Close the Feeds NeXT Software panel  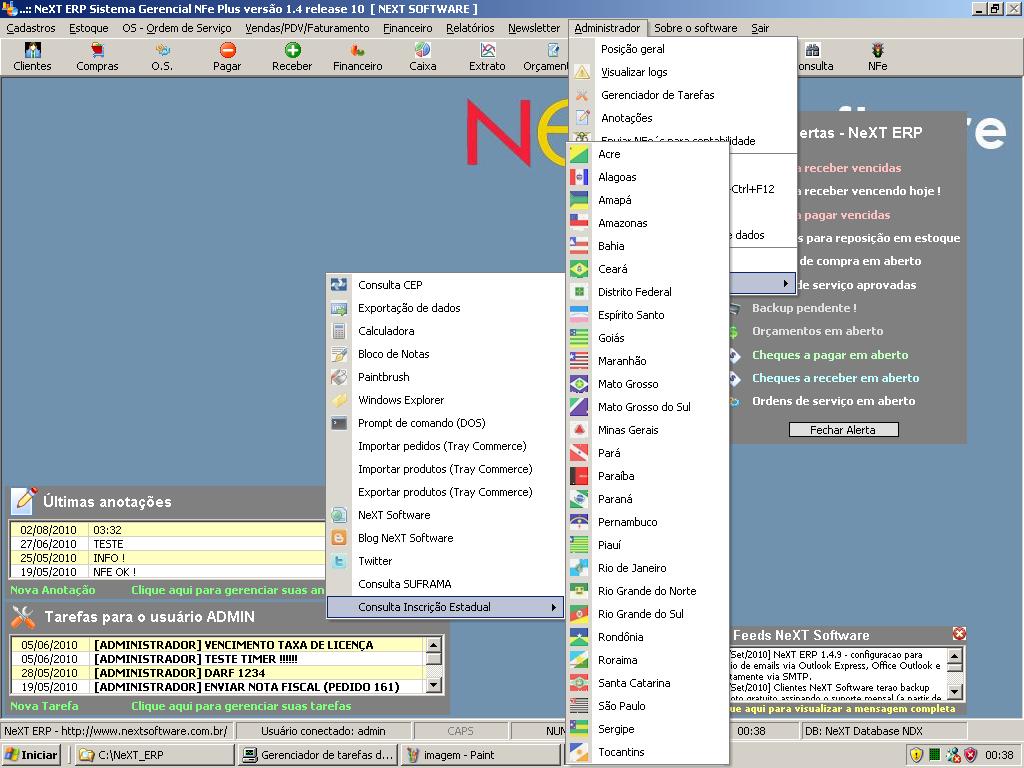coord(958,634)
